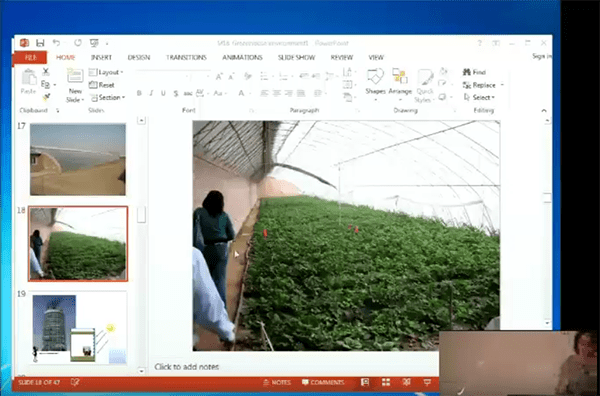Save the presentation from the quick access toolbar
This screenshot has height=396, width=600.
pos(40,43)
